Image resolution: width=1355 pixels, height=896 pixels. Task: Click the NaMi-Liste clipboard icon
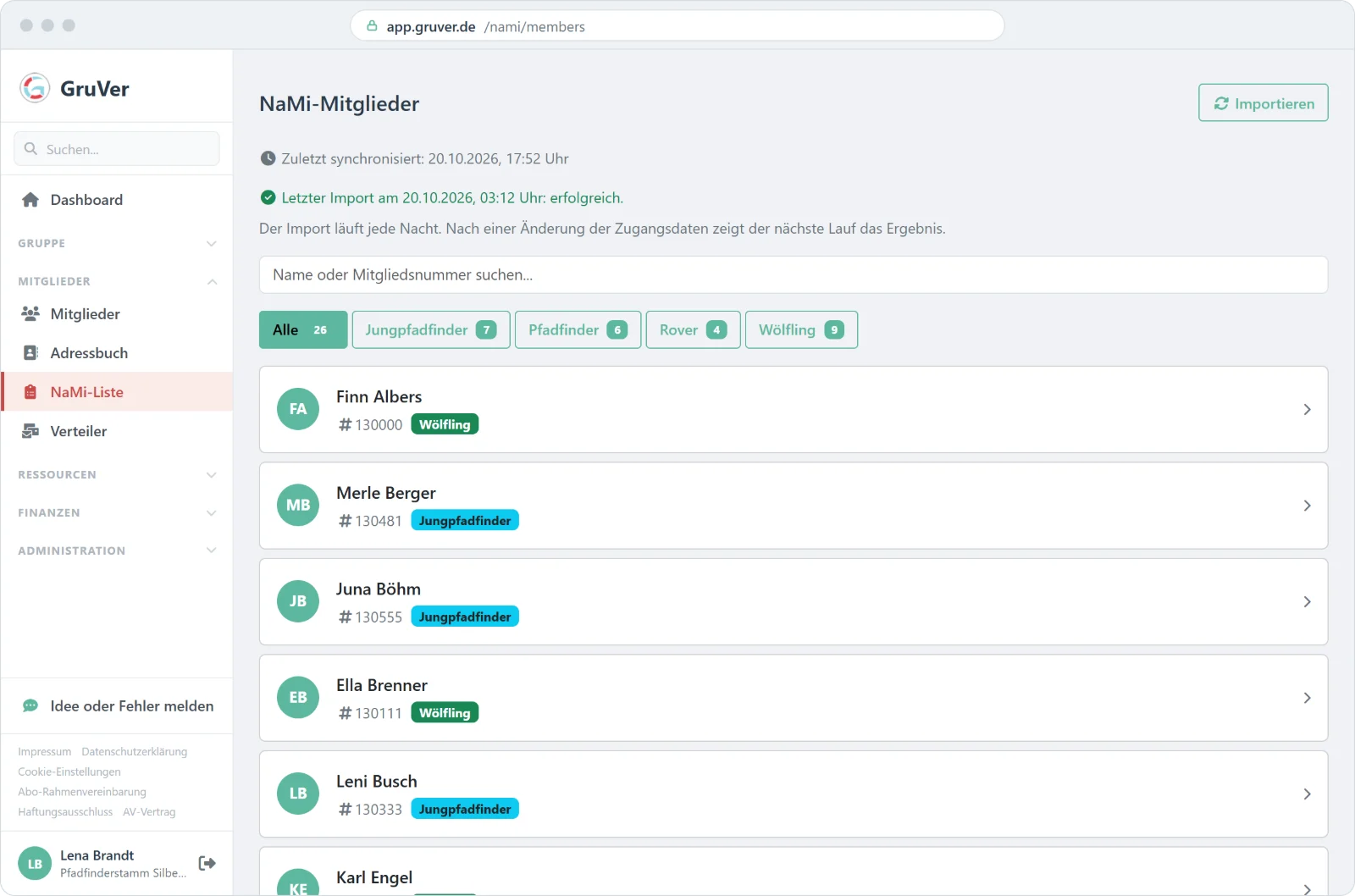pyautogui.click(x=30, y=392)
